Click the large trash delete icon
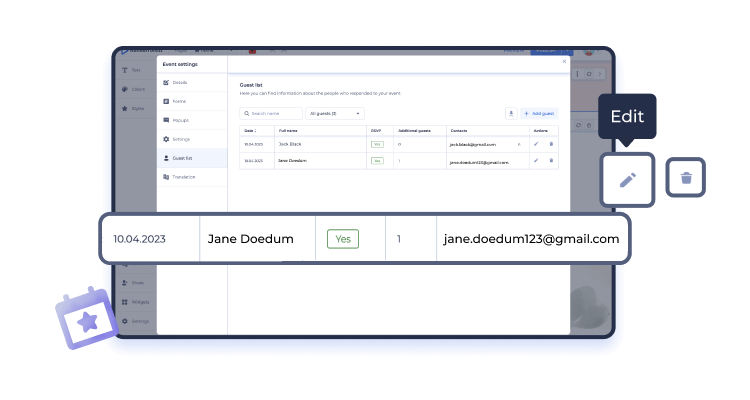The height and width of the screenshot is (400, 750). (686, 178)
